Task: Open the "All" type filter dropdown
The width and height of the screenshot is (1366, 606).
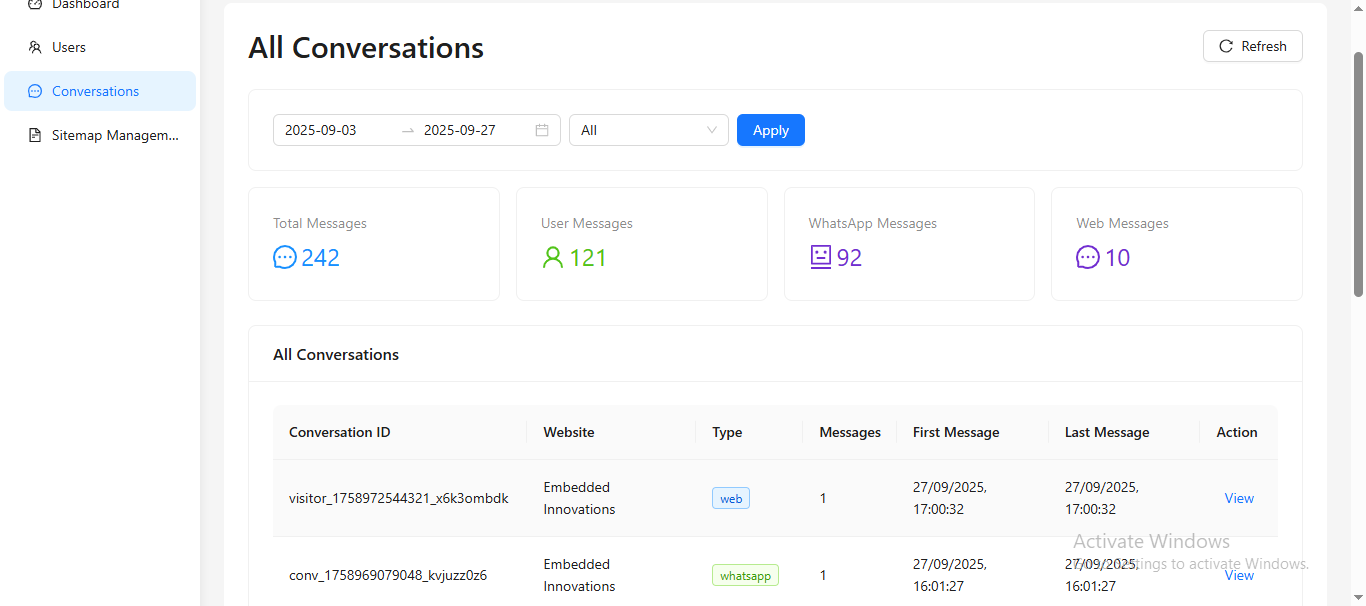Action: pyautogui.click(x=648, y=130)
